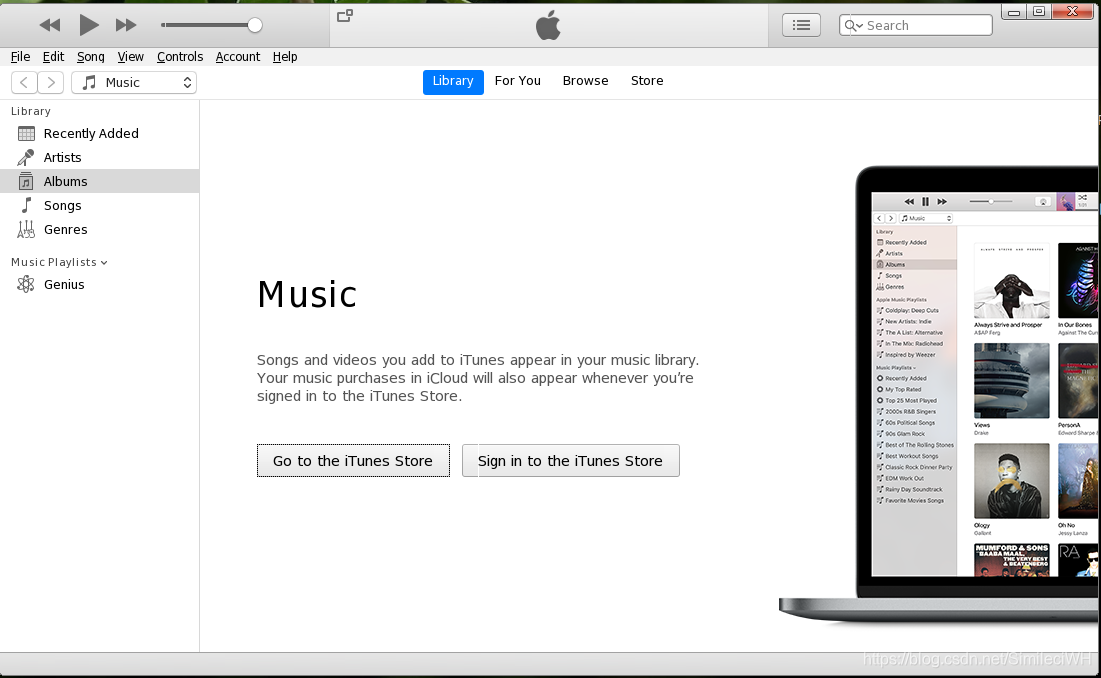
Task: Switch to the For You tab
Action: (517, 81)
